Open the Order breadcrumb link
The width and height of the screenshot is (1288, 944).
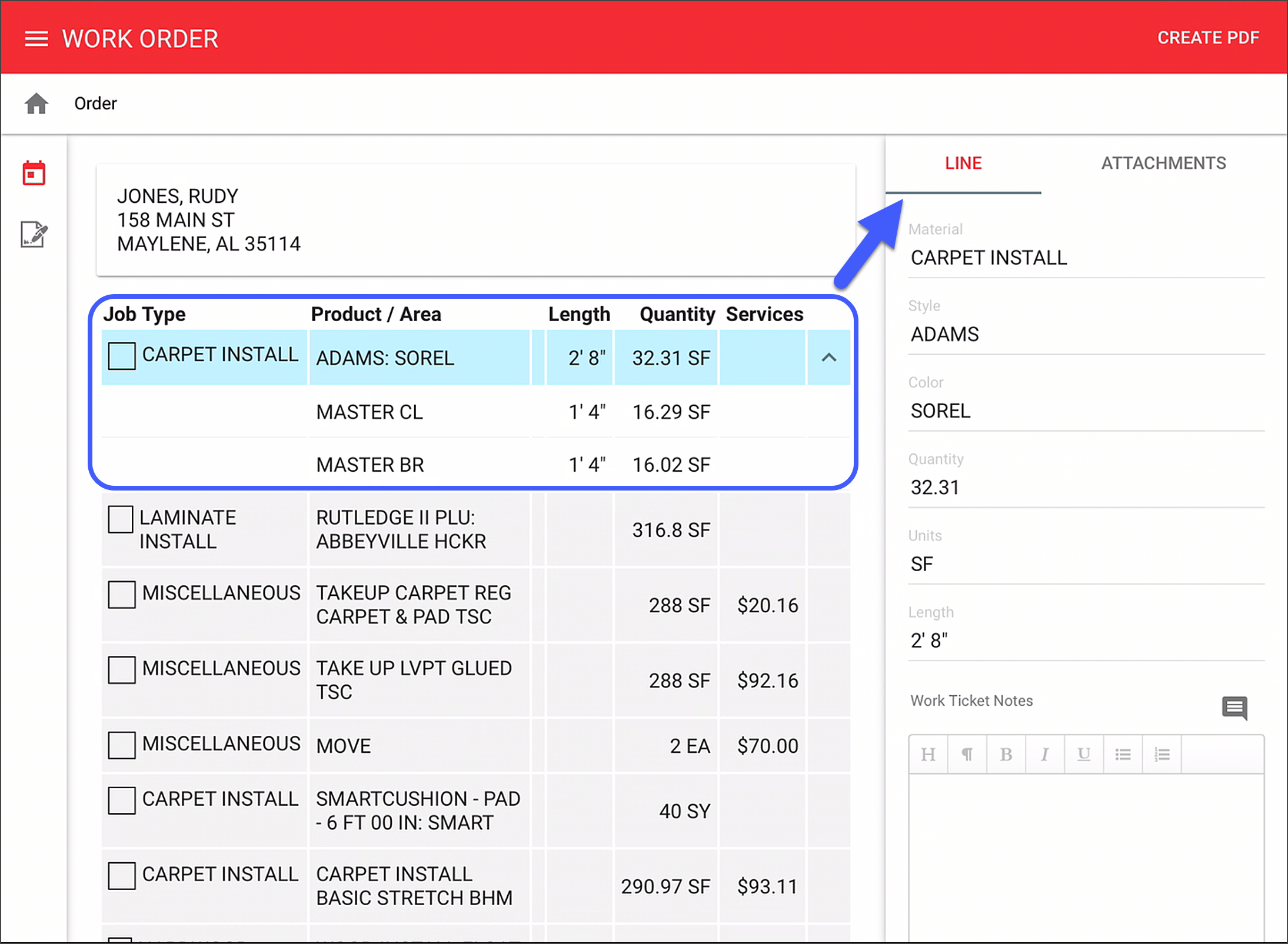[x=95, y=103]
